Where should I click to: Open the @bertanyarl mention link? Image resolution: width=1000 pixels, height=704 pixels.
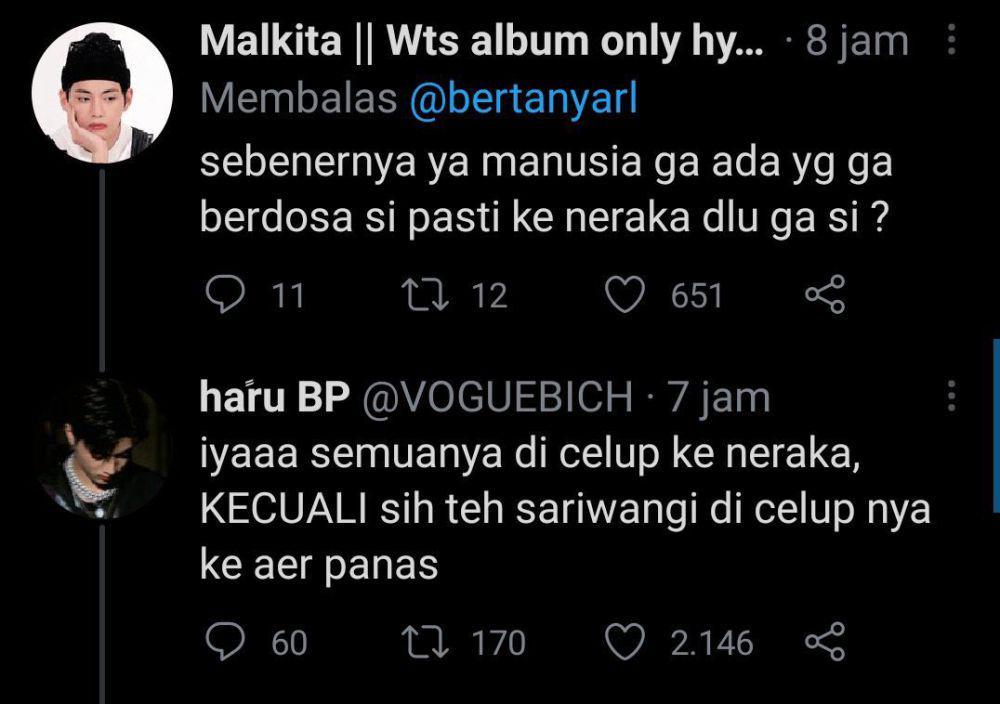coord(524,99)
